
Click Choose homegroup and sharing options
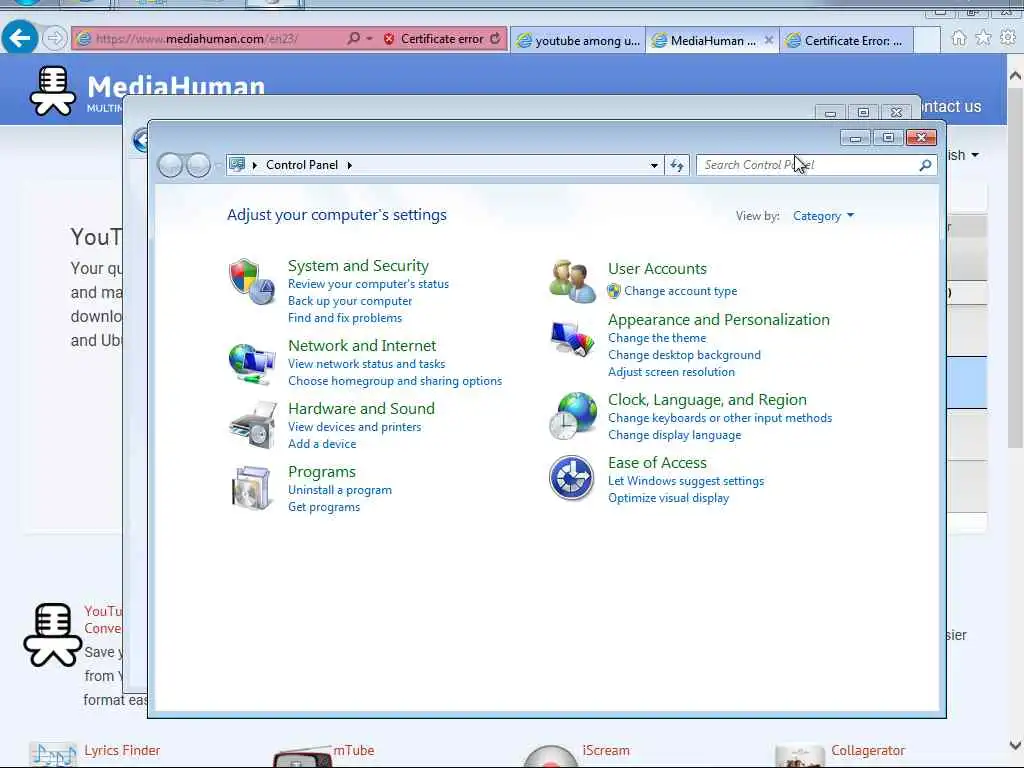pos(395,381)
